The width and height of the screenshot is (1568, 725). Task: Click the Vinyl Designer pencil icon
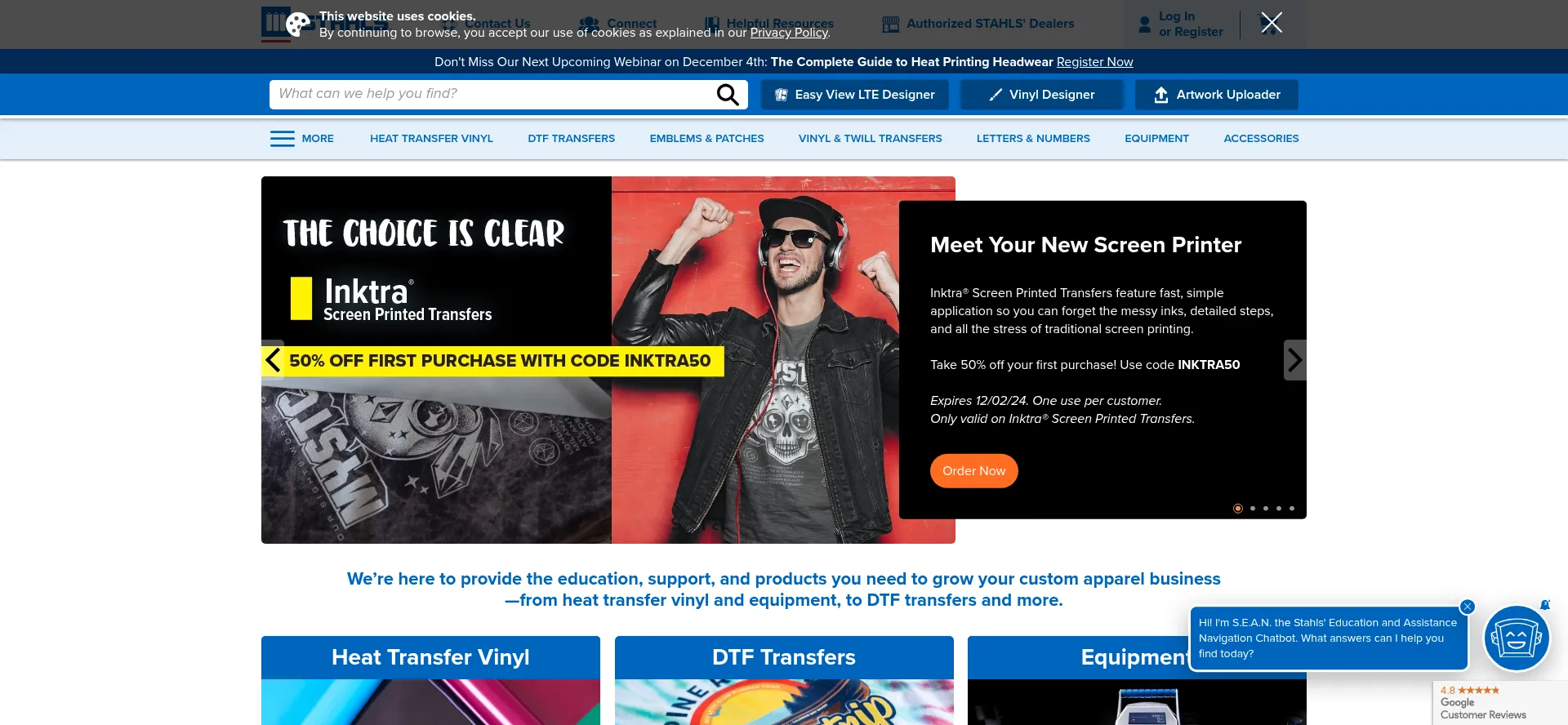coord(996,95)
